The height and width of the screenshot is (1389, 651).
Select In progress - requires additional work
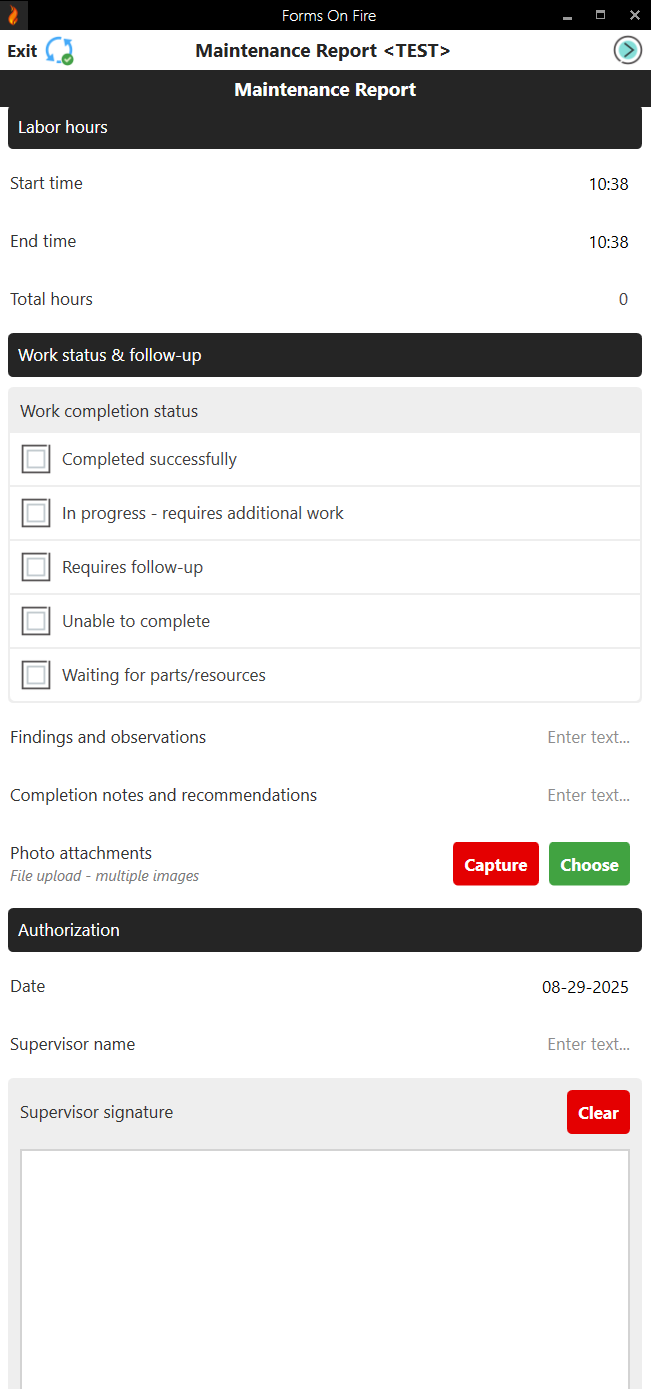point(35,512)
